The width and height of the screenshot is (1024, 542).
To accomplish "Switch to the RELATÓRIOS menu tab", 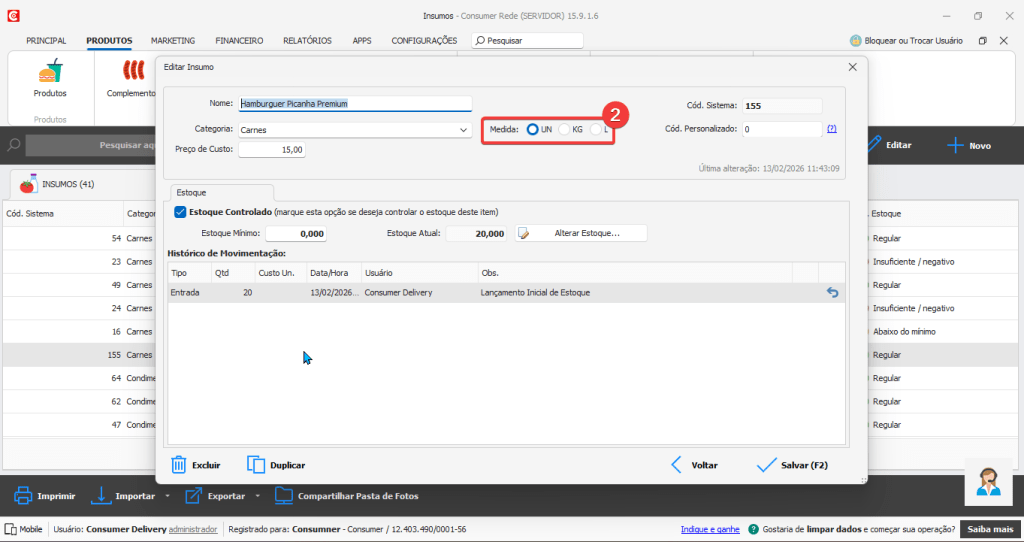I will click(307, 41).
